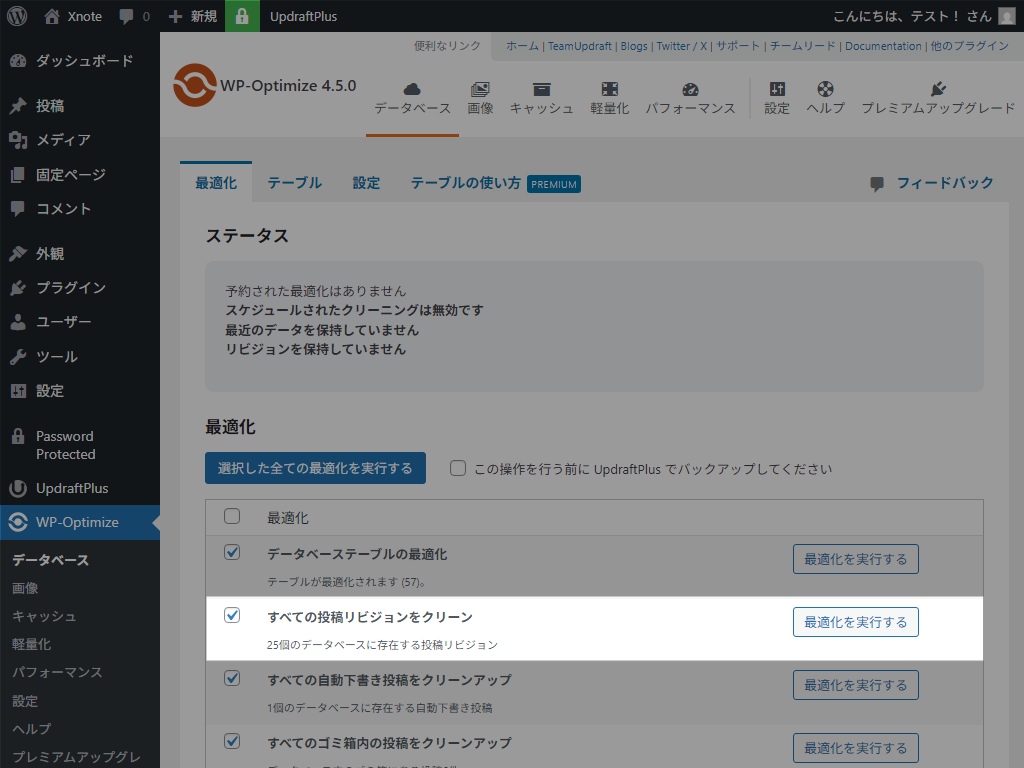Click the フィードバック speech bubble icon
Image resolution: width=1024 pixels, height=768 pixels.
click(877, 184)
